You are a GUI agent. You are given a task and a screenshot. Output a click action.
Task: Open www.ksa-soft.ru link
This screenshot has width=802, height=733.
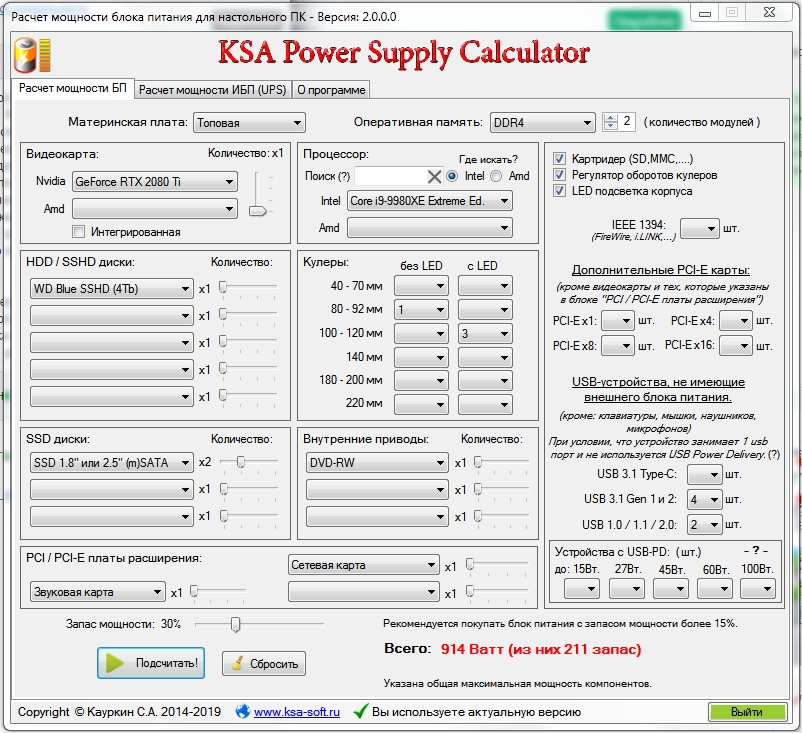pyautogui.click(x=297, y=712)
